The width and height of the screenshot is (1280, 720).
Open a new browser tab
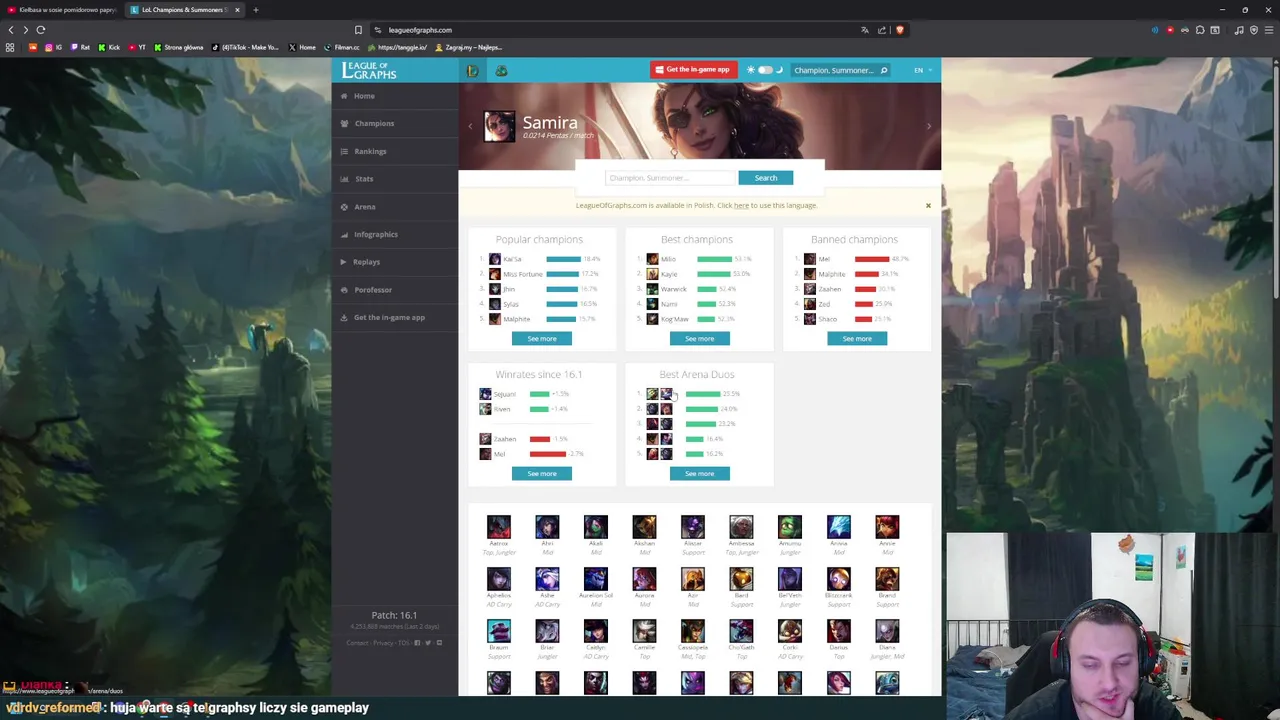coord(255,10)
